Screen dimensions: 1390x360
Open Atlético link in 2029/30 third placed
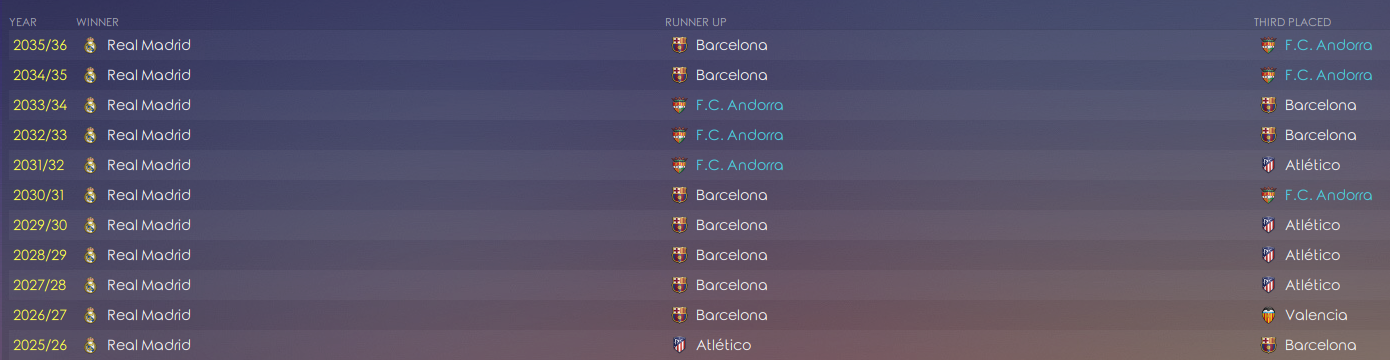tap(1312, 225)
